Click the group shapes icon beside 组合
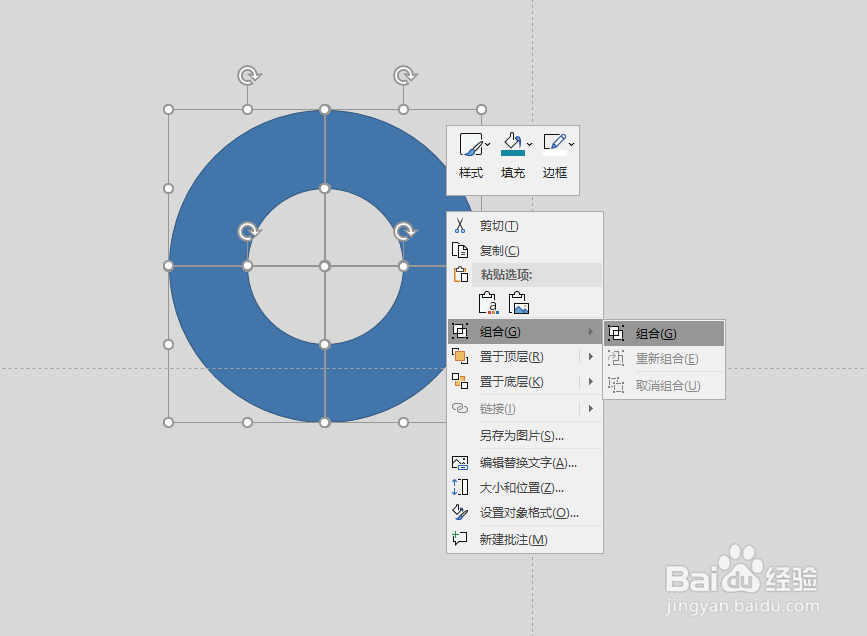867x636 pixels. (x=462, y=331)
